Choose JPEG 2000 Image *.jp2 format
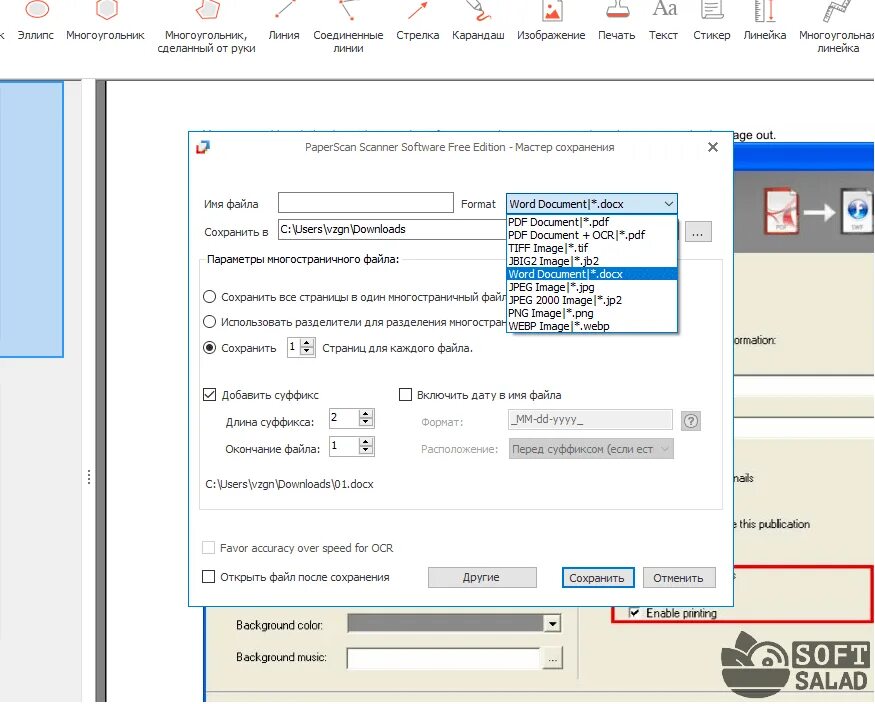This screenshot has width=875, height=704. point(592,300)
